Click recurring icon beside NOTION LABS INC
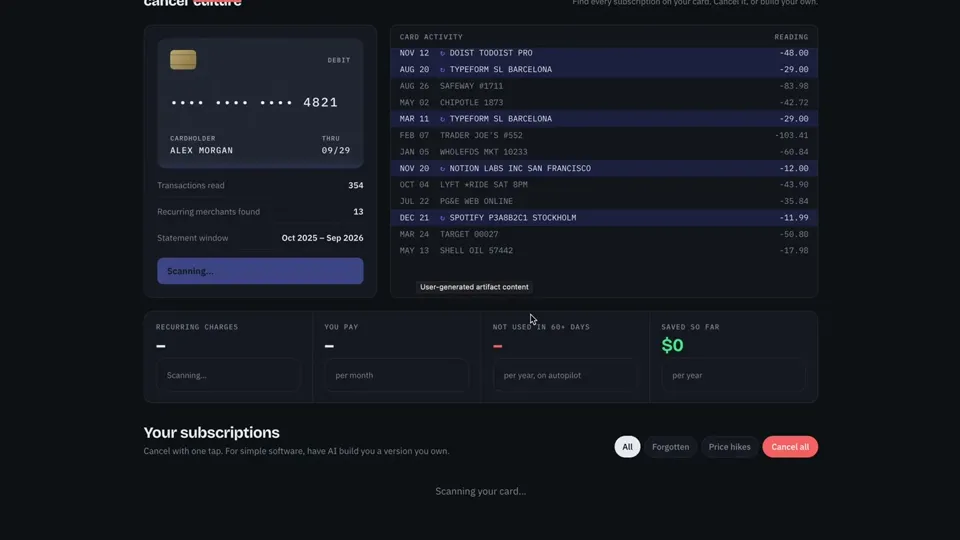Viewport: 960px width, 540px height. (443, 168)
